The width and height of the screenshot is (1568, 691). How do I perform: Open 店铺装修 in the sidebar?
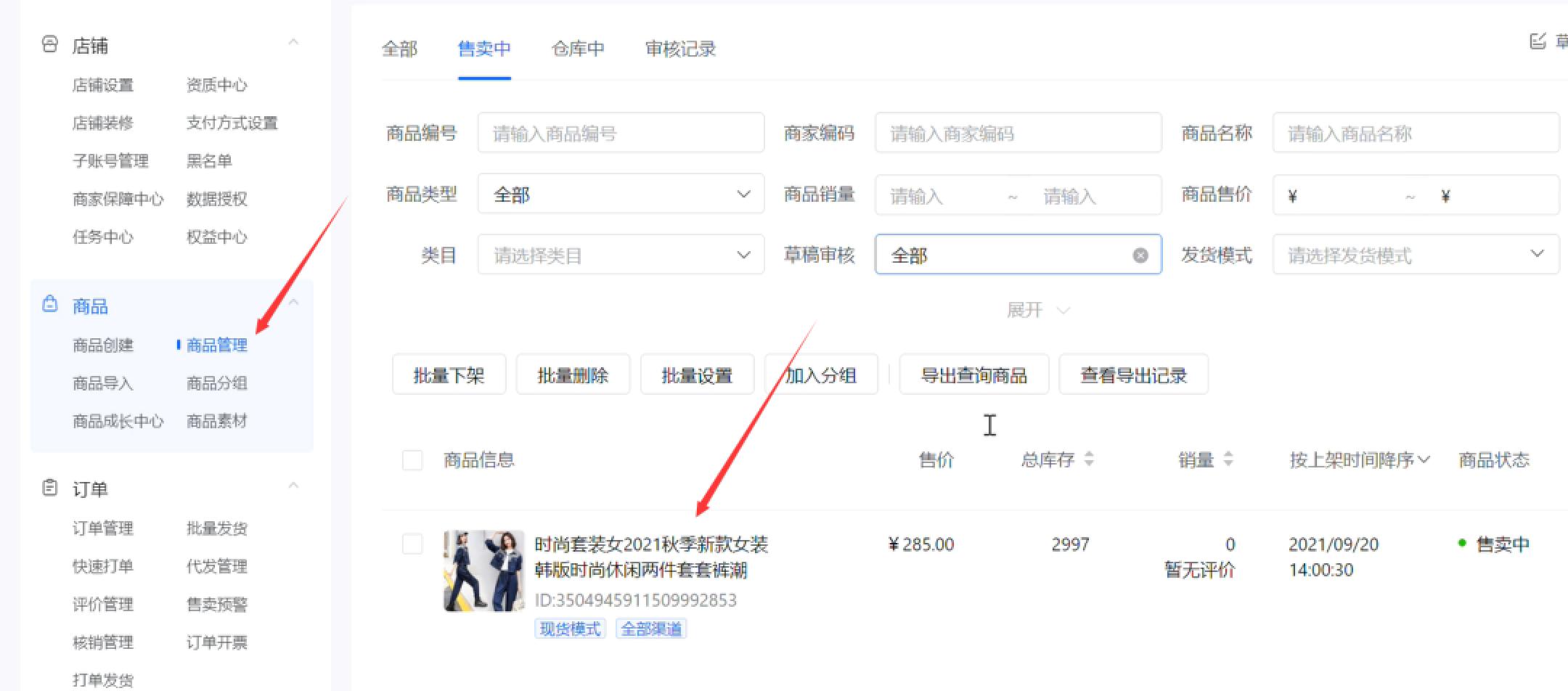tap(103, 123)
